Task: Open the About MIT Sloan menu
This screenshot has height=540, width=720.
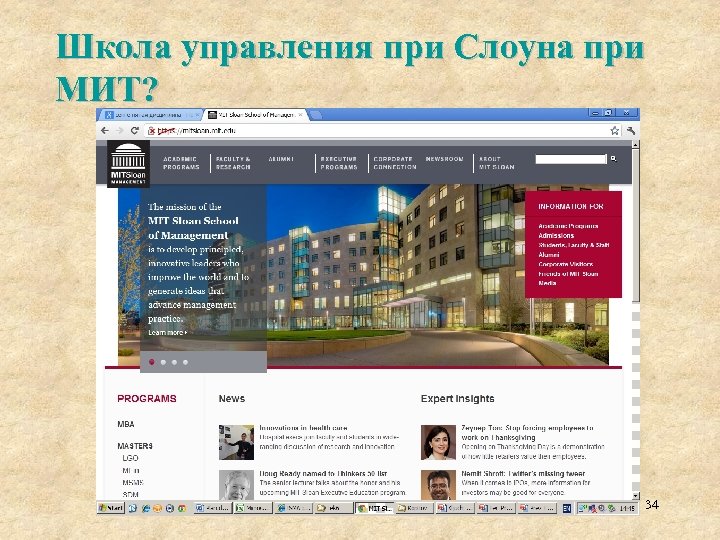Action: 497,163
